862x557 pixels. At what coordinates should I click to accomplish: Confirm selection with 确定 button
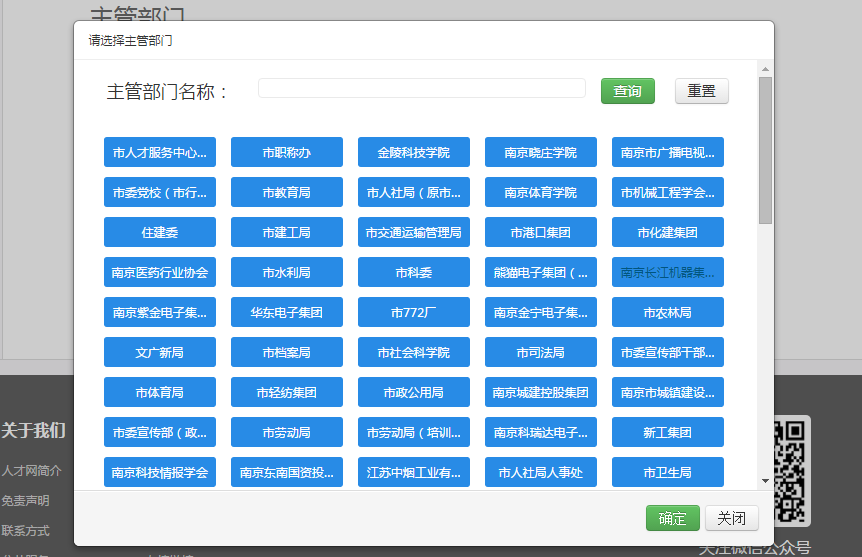[672, 518]
